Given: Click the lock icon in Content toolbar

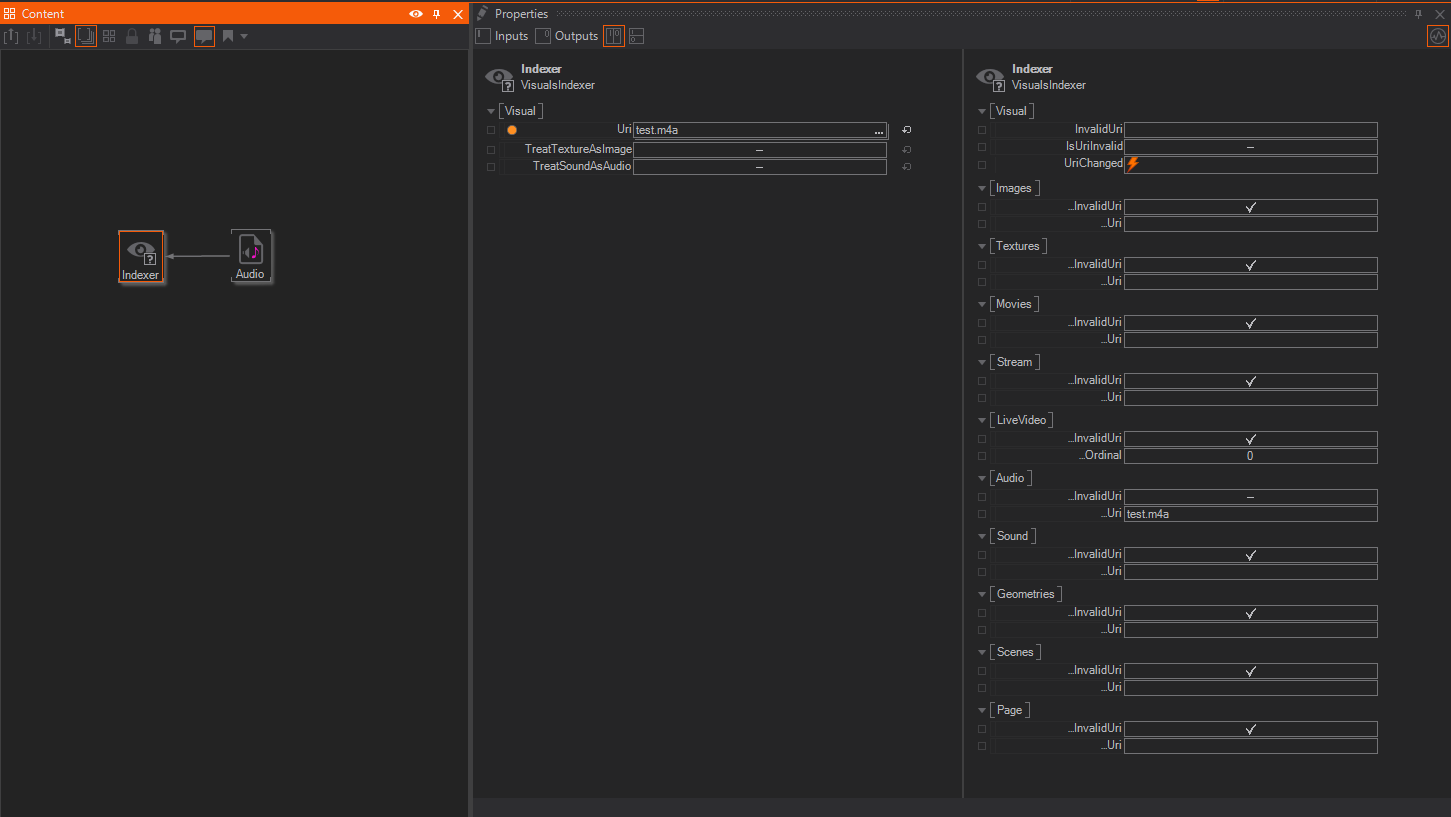Looking at the screenshot, I should 132,36.
